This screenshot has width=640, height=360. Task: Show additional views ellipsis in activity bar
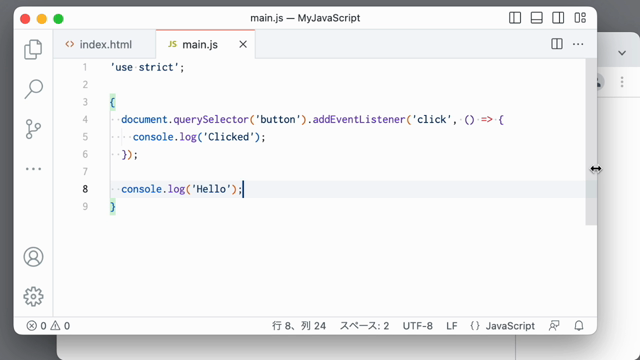point(33,169)
